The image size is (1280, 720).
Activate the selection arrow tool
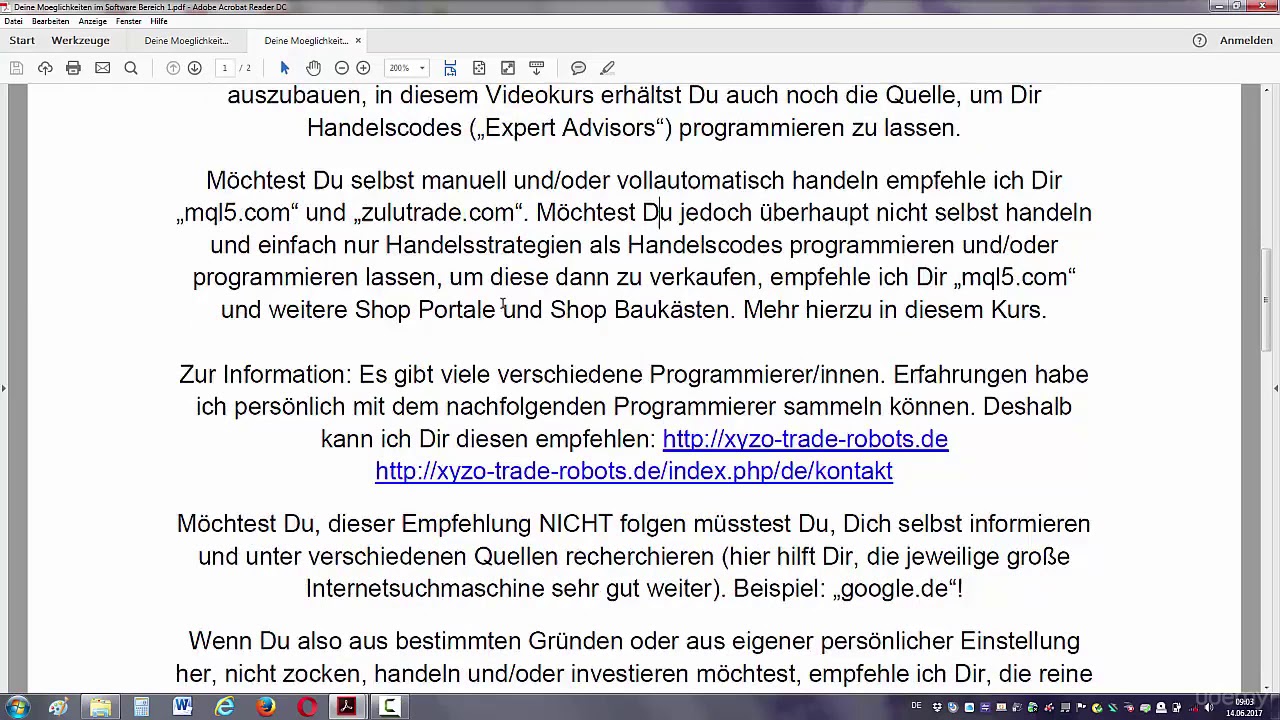(x=285, y=68)
